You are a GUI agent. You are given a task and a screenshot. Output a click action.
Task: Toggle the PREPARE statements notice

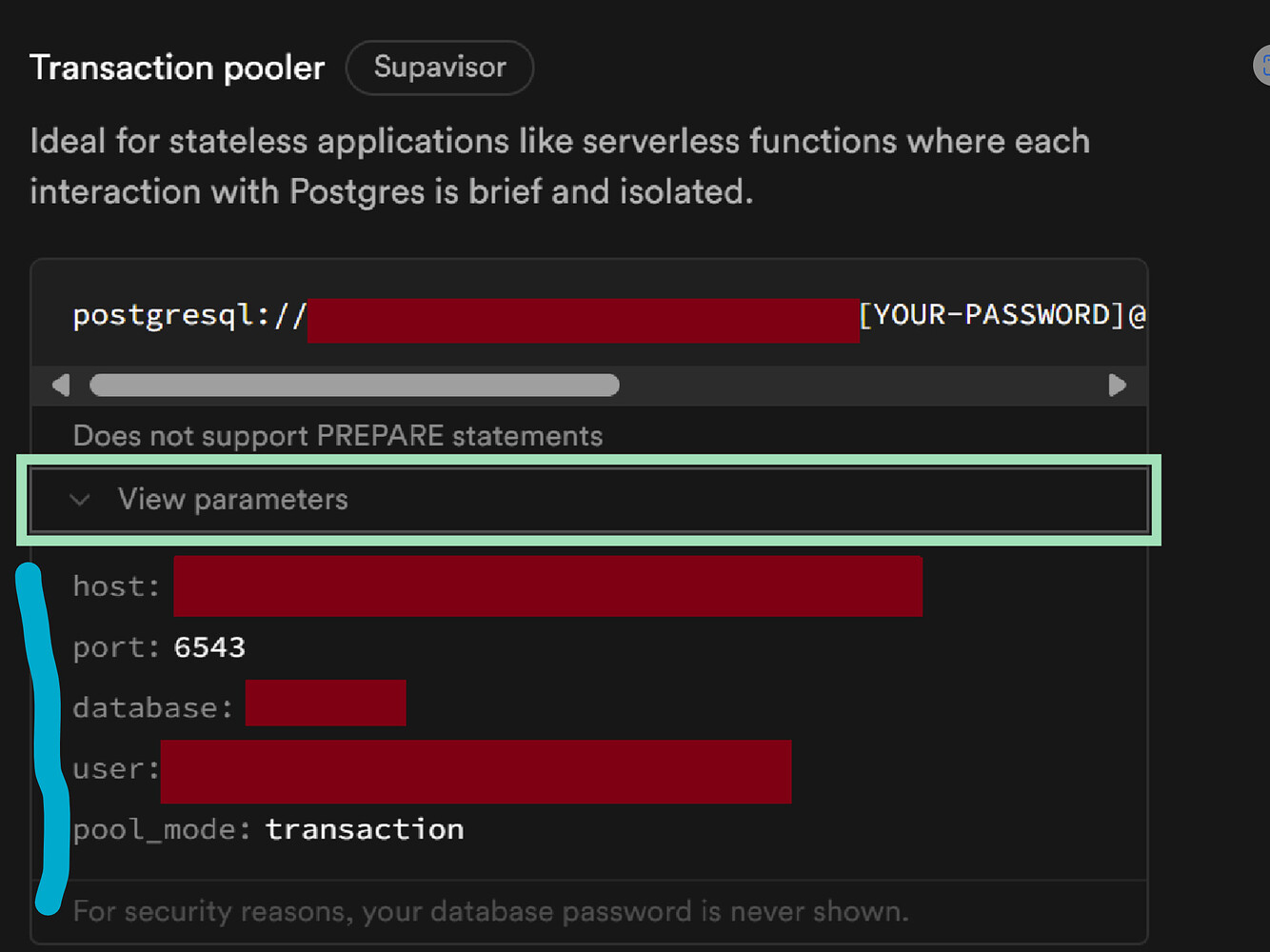pos(337,435)
